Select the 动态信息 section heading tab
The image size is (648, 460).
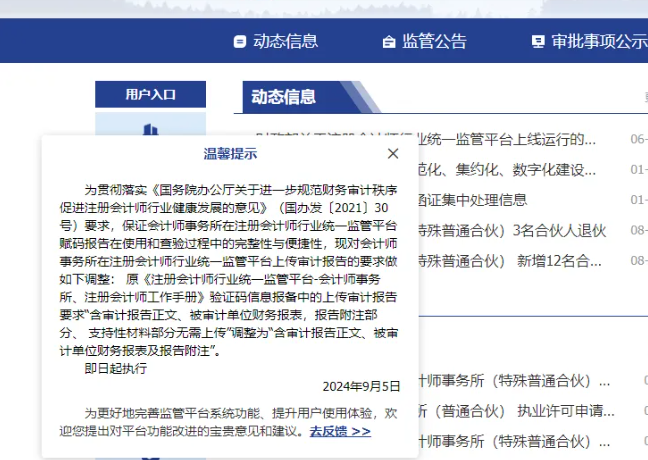(x=283, y=97)
